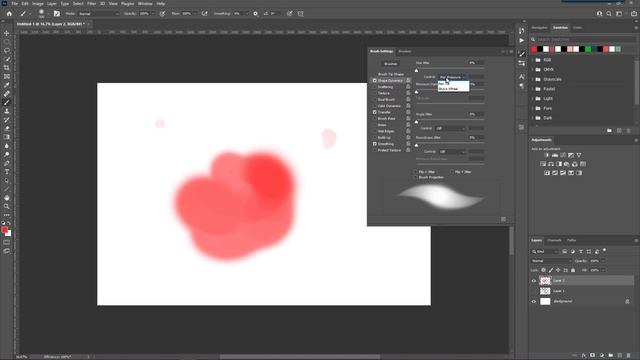Click the foreground color red swatch
The height and width of the screenshot is (360, 640).
point(4,230)
